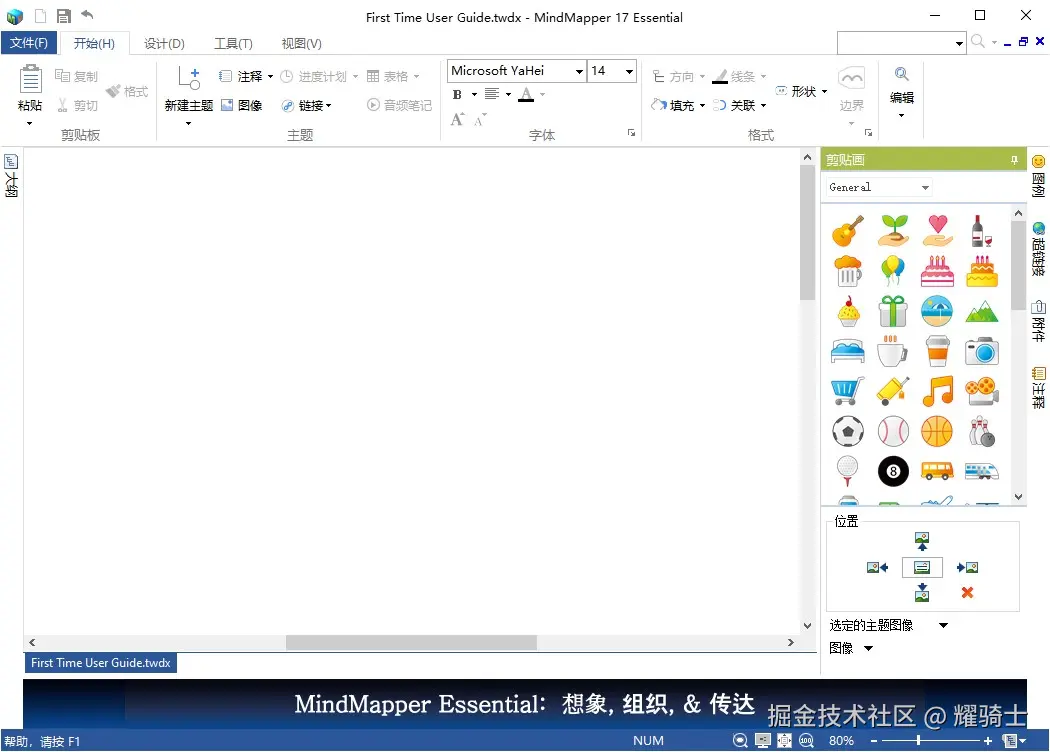The height and width of the screenshot is (752, 1050).
Task: Click the horizontal scrollbar thumb
Action: pos(411,642)
